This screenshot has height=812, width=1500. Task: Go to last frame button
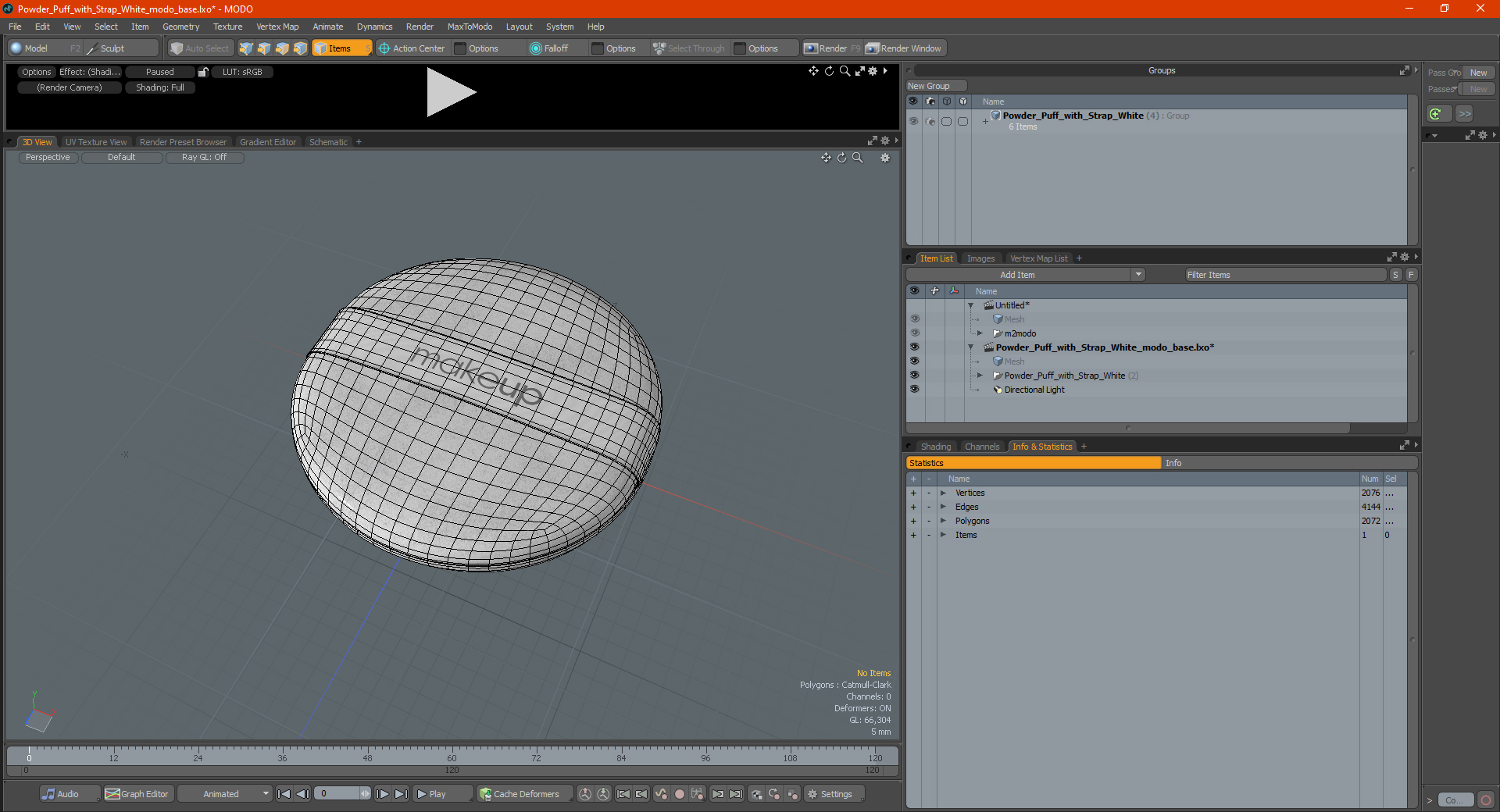pos(401,794)
